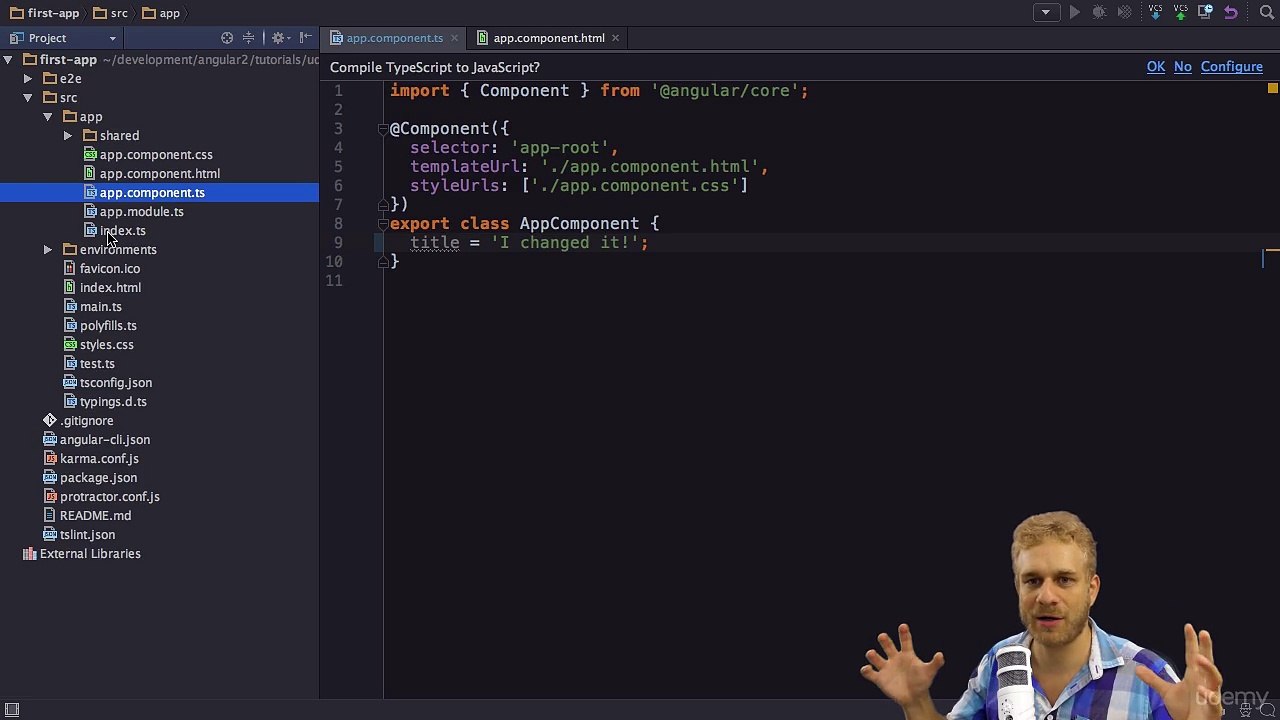Click the Hide Project panel icon

pos(304,38)
